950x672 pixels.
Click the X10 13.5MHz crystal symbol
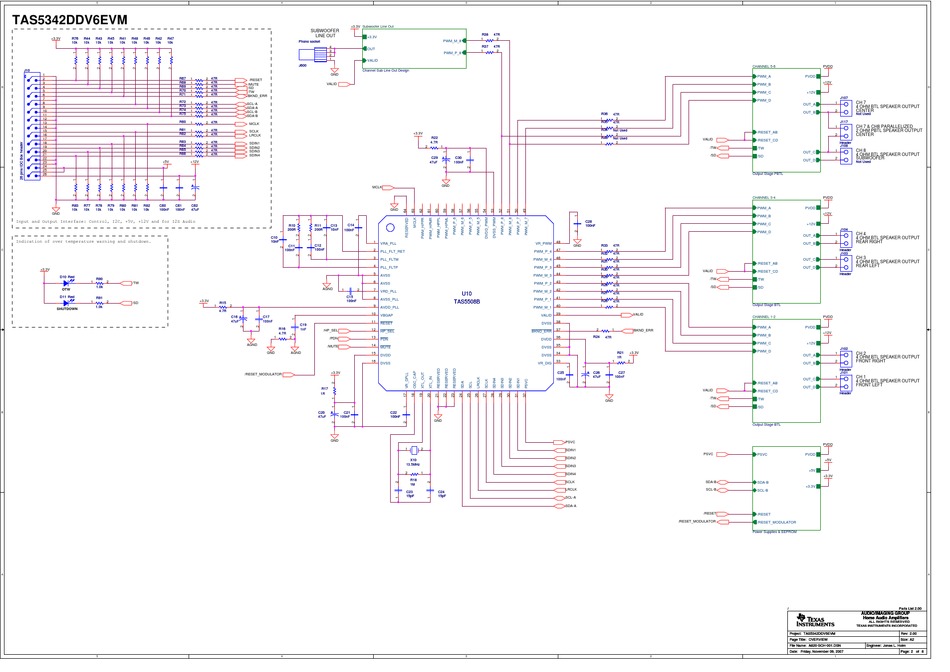click(414, 450)
